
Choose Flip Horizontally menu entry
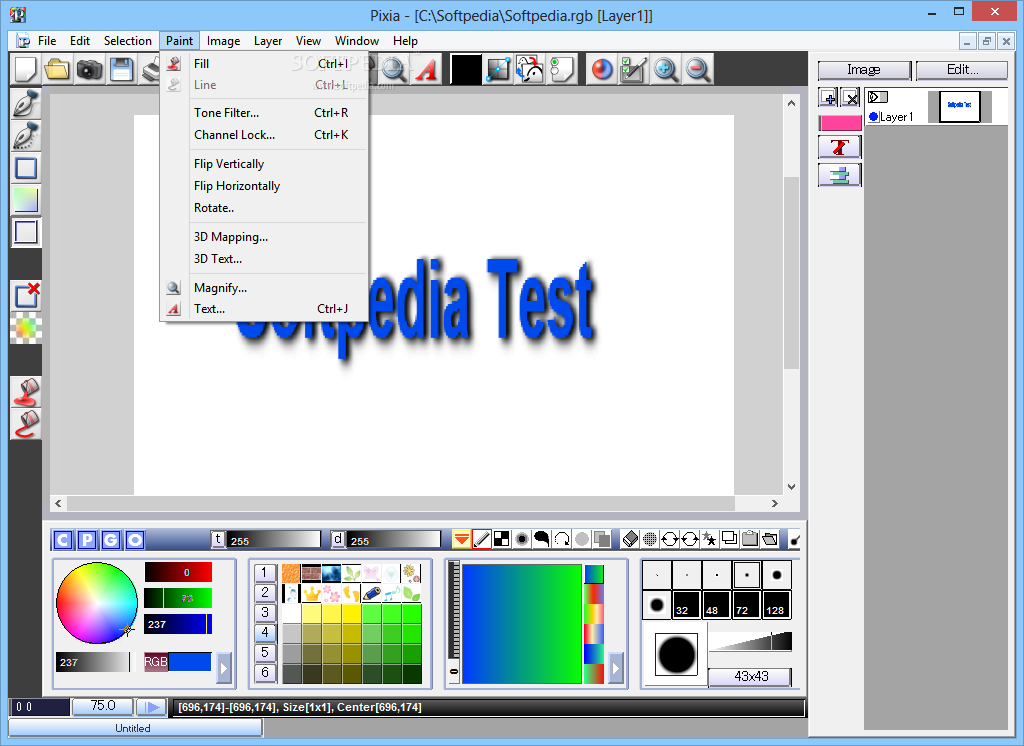[264, 186]
